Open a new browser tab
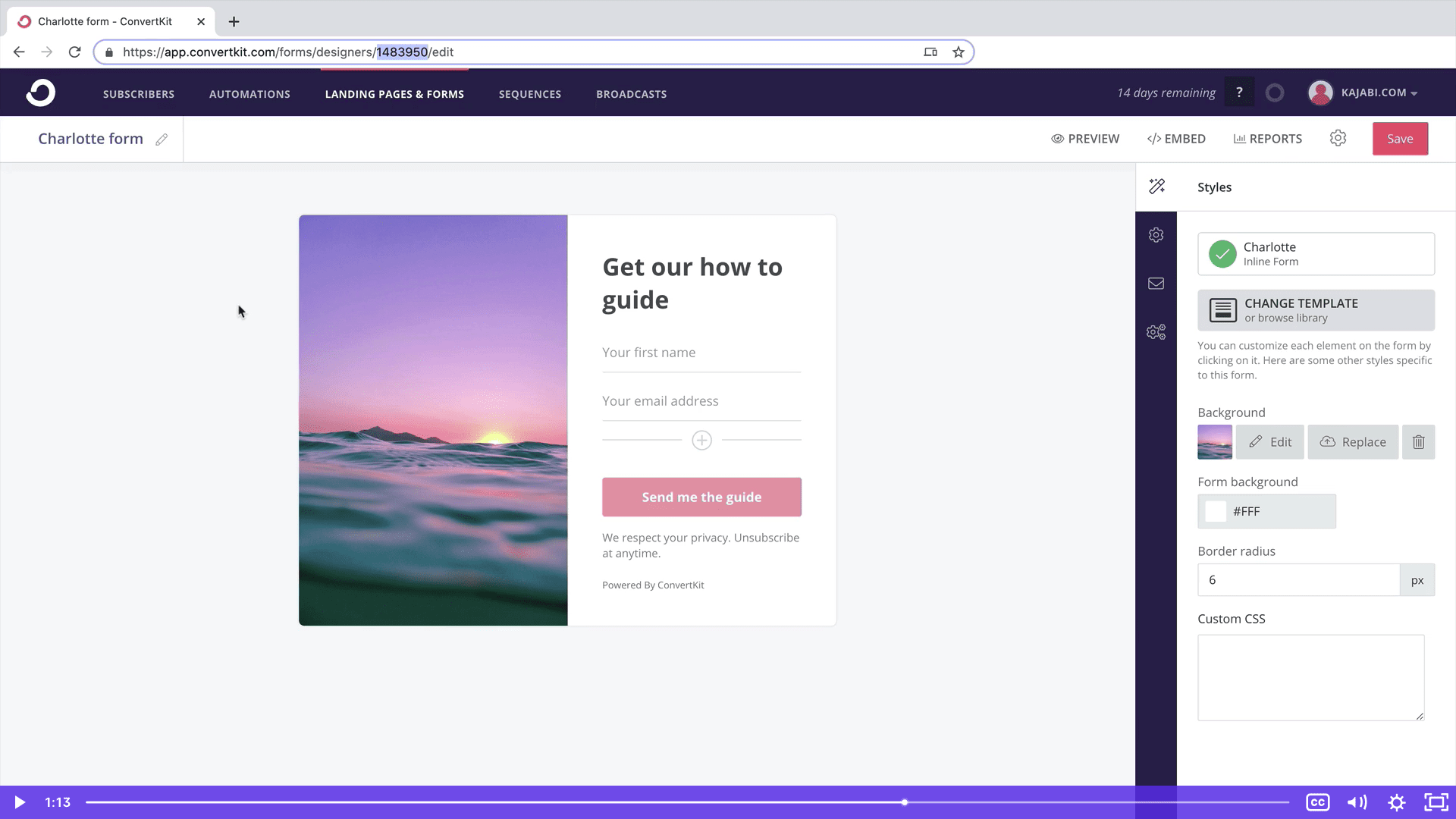The width and height of the screenshot is (1456, 819). [x=234, y=21]
